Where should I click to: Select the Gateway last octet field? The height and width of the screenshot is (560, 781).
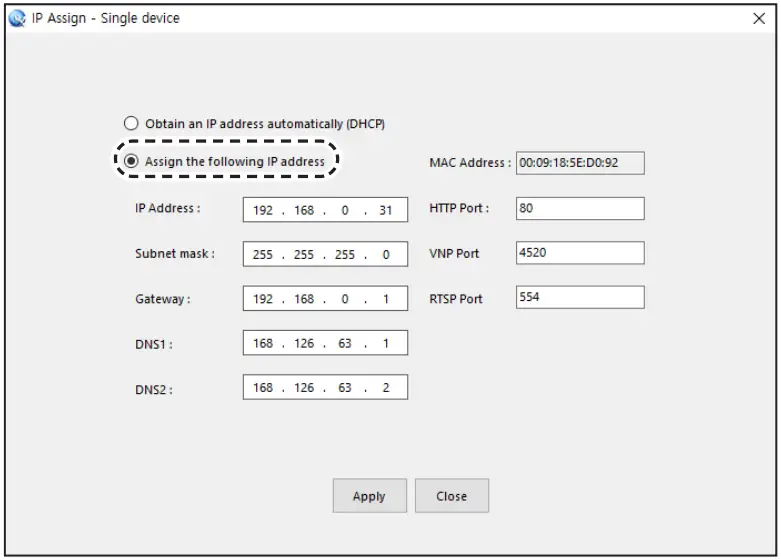coord(386,299)
